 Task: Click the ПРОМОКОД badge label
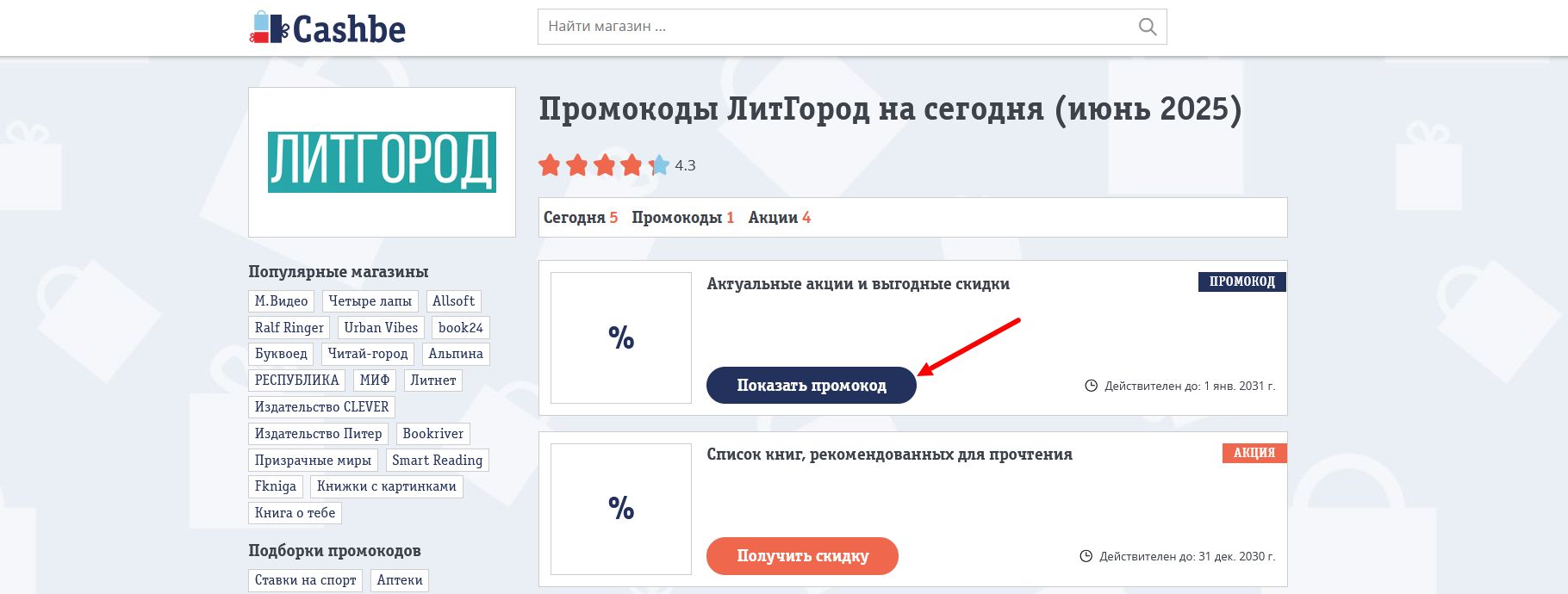coord(1241,282)
